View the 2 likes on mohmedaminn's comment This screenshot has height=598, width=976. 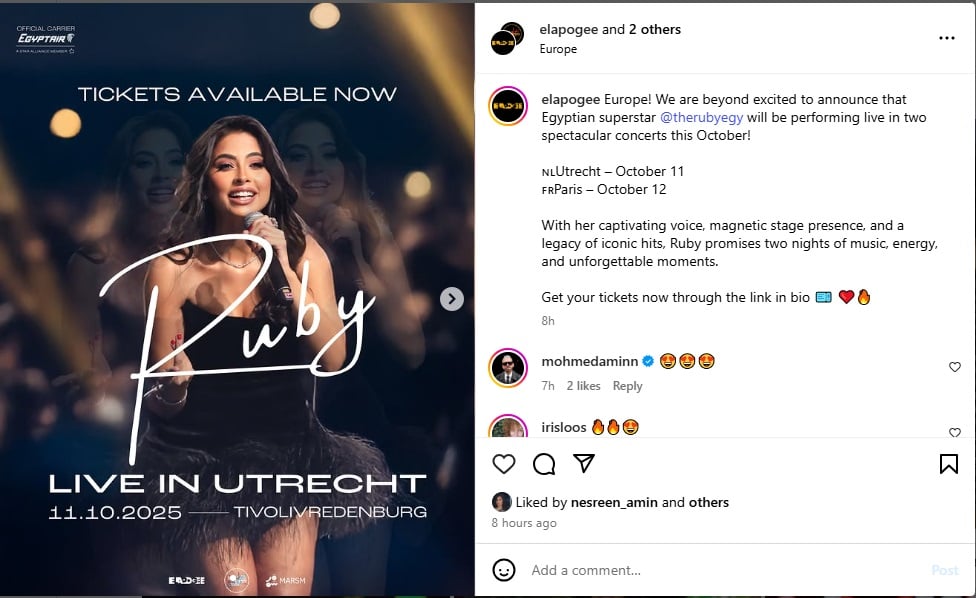(583, 386)
